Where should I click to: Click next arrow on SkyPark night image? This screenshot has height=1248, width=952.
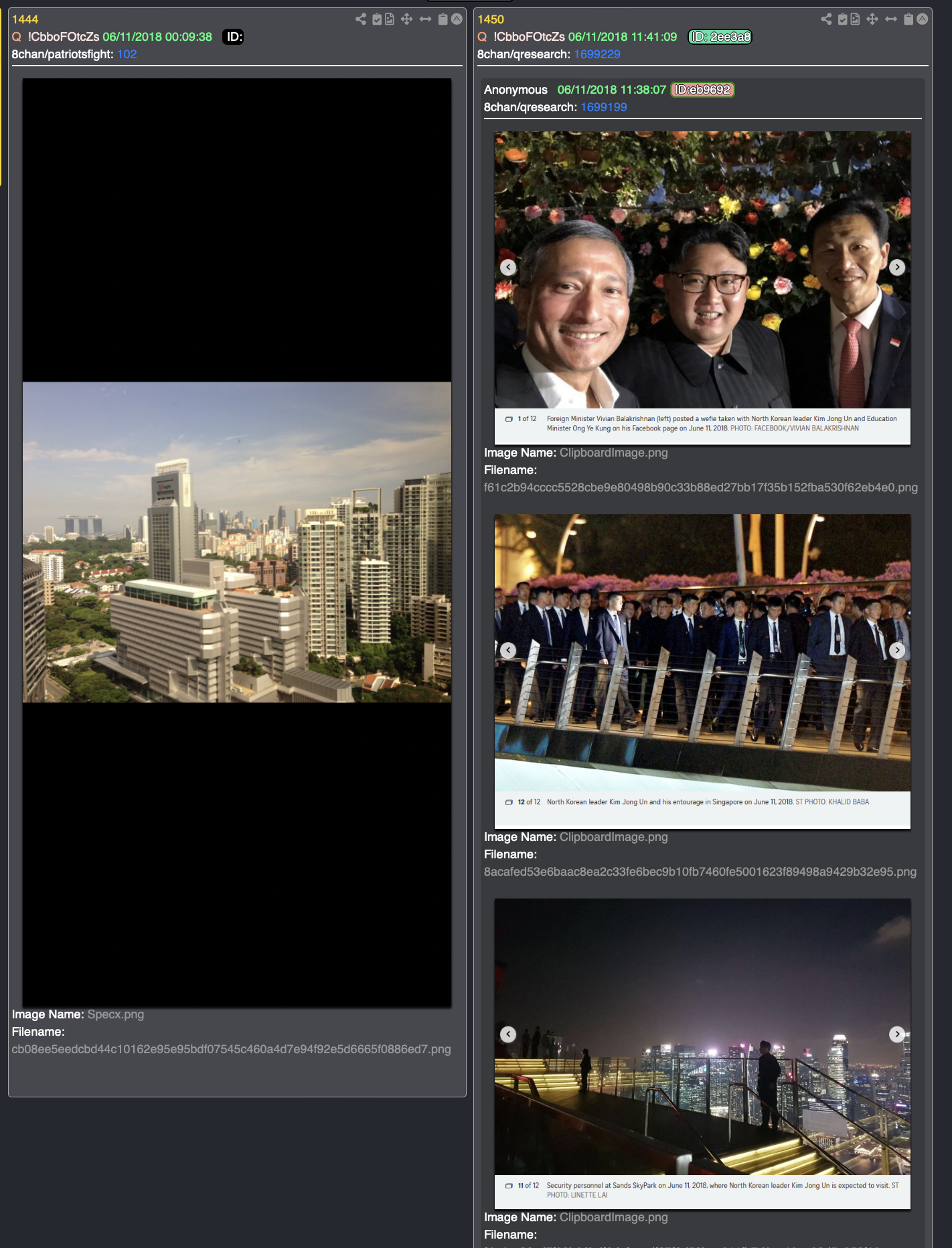coord(897,1034)
